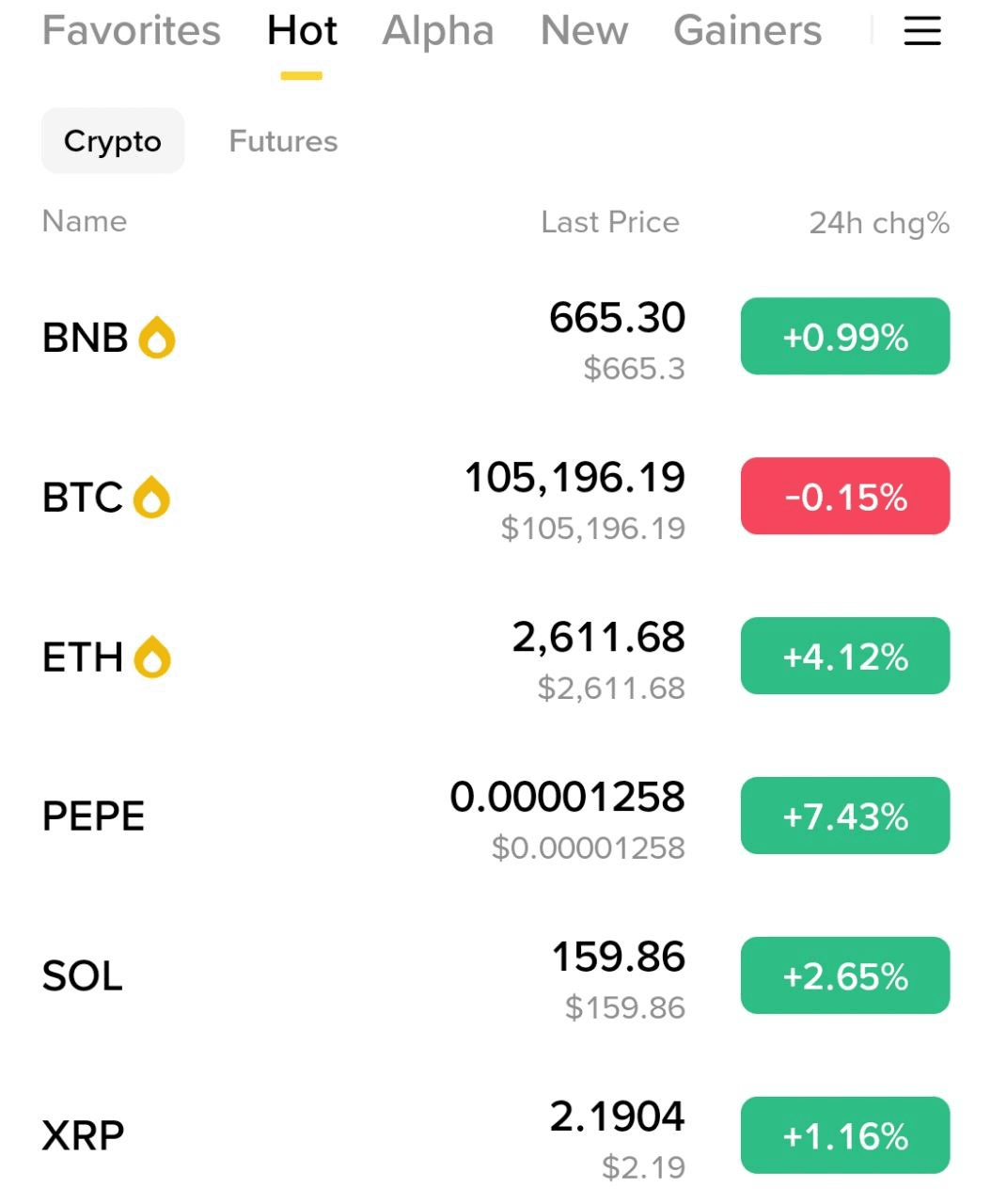Tap the flame icon beside BNB

point(157,338)
